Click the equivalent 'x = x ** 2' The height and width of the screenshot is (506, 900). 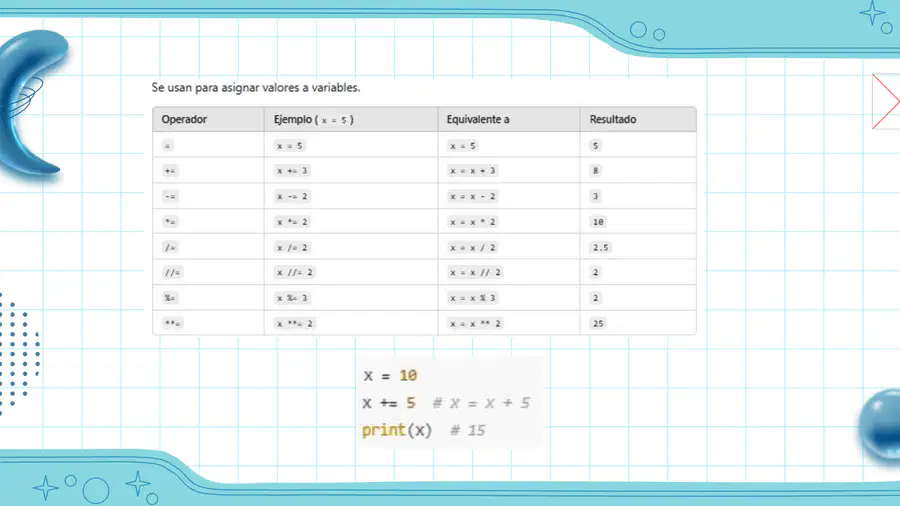click(475, 324)
